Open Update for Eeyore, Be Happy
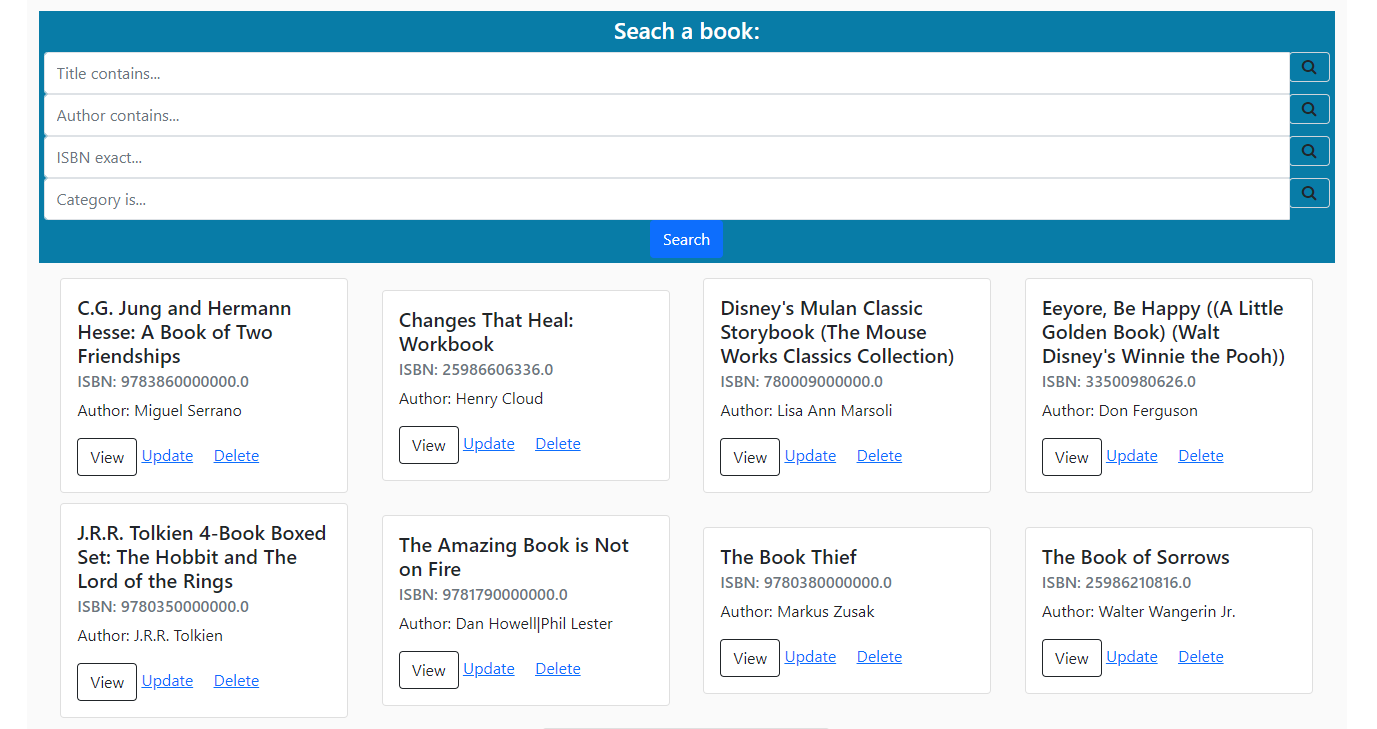Viewport: 1377px width, 729px height. click(x=1131, y=455)
